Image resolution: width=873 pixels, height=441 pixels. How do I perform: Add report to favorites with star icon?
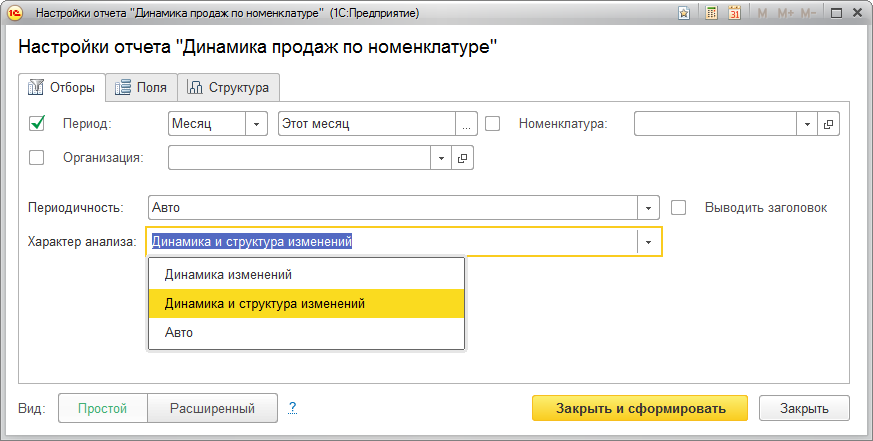click(x=683, y=14)
